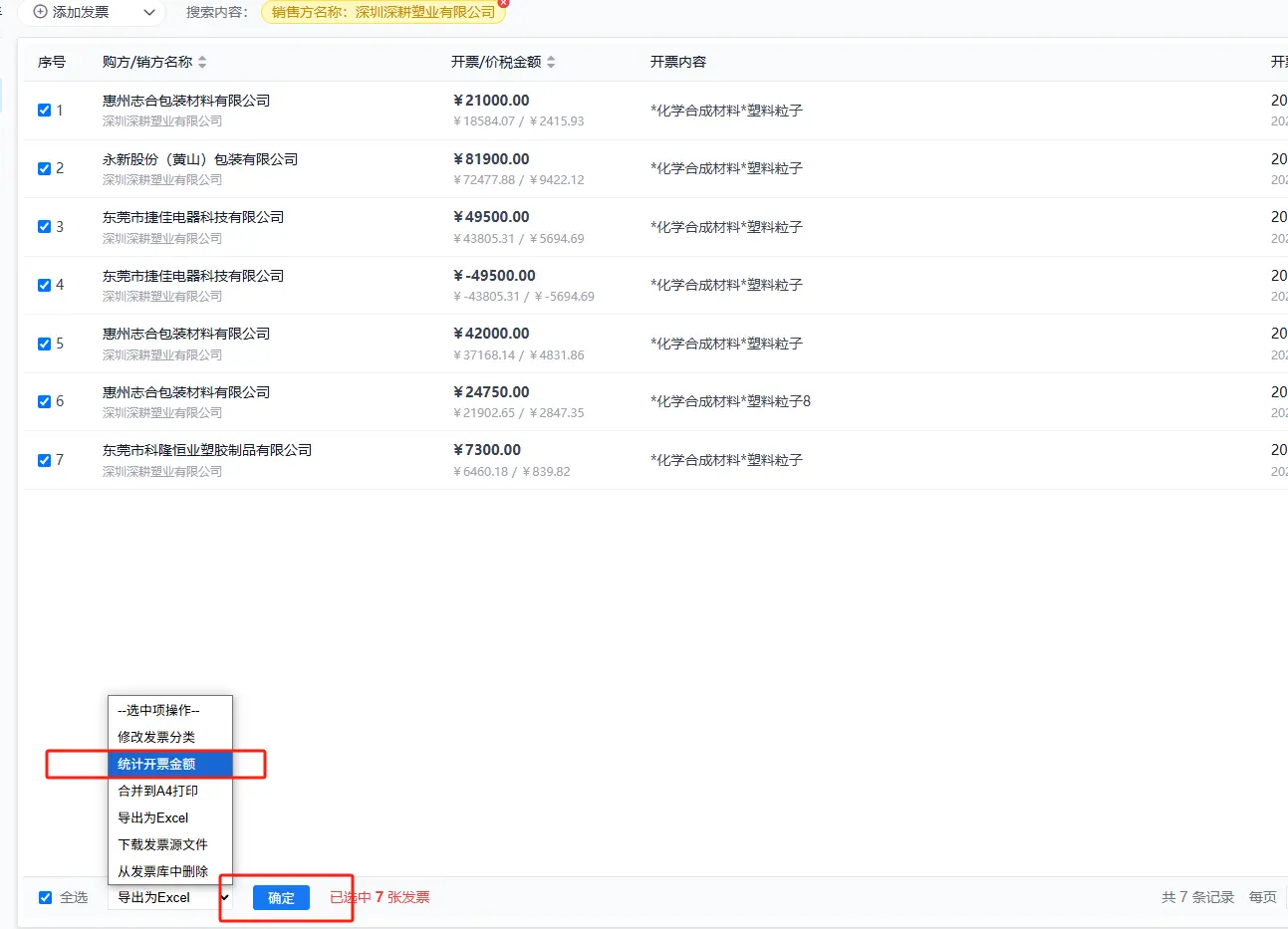1288x929 pixels.
Task: Click the 东莞市科隆恒业塑胶制品有限公司 invoice row
Action: (x=207, y=450)
